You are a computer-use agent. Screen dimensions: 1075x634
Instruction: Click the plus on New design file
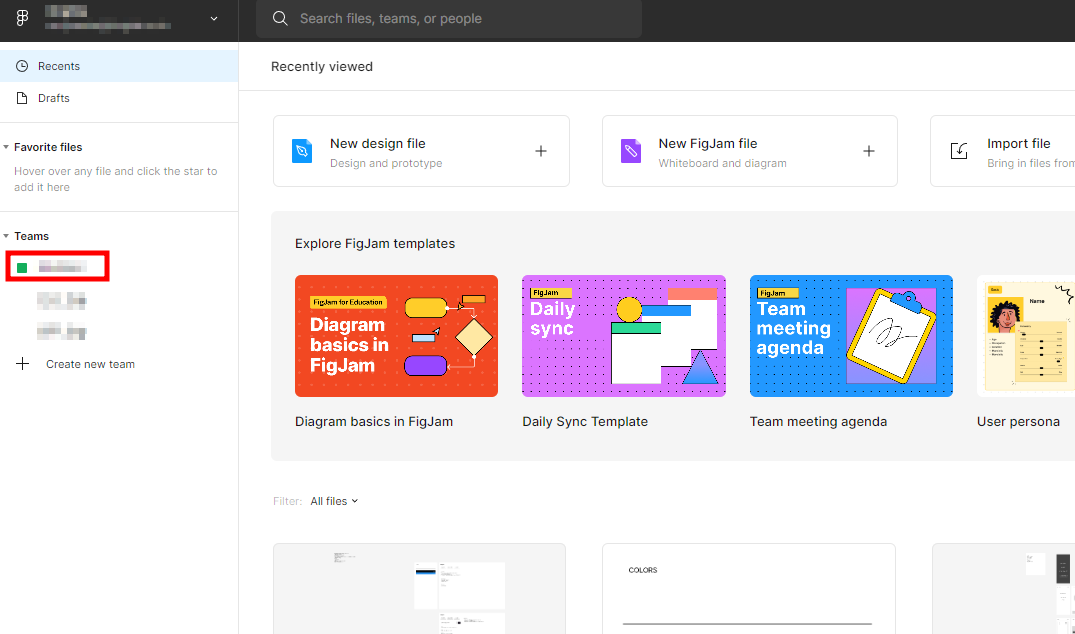(541, 151)
